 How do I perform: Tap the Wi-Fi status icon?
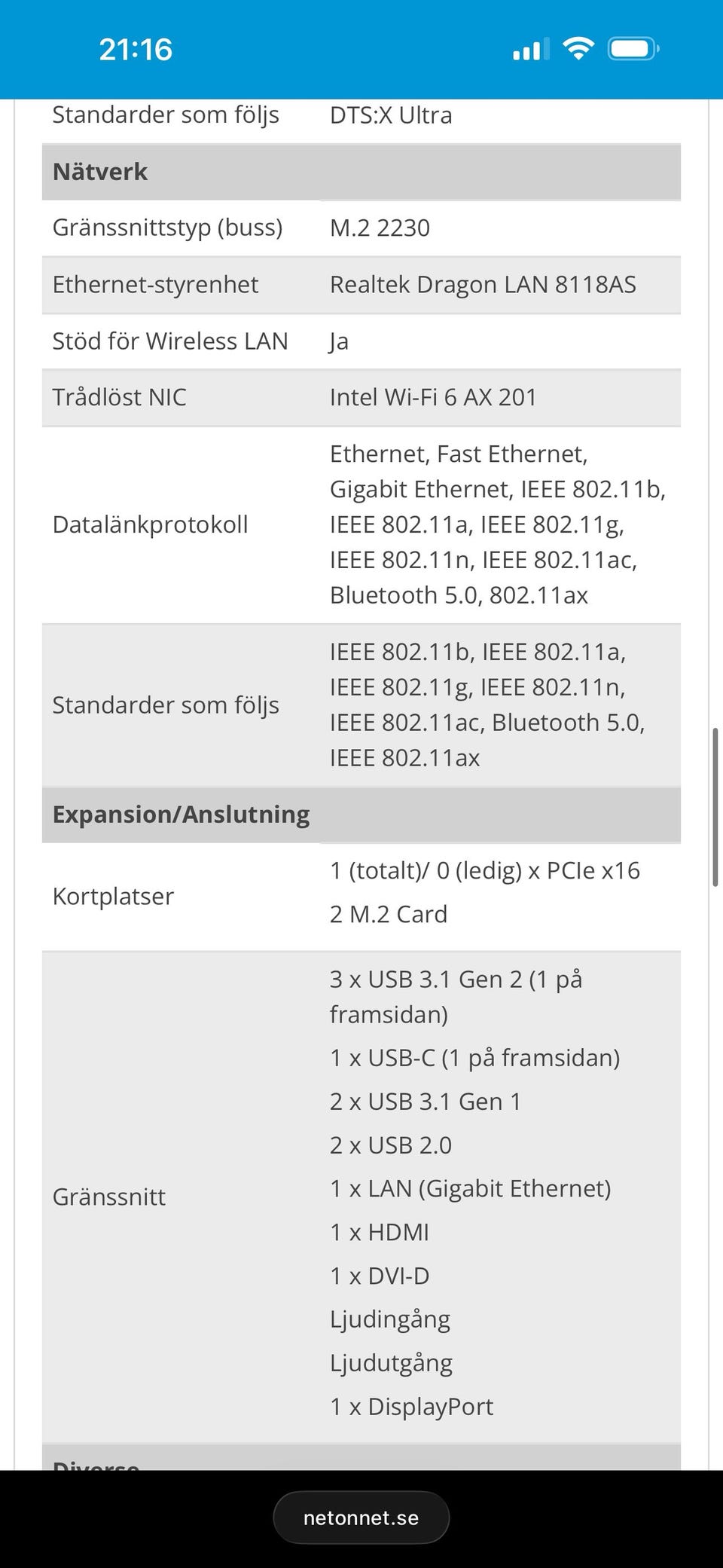click(x=578, y=50)
